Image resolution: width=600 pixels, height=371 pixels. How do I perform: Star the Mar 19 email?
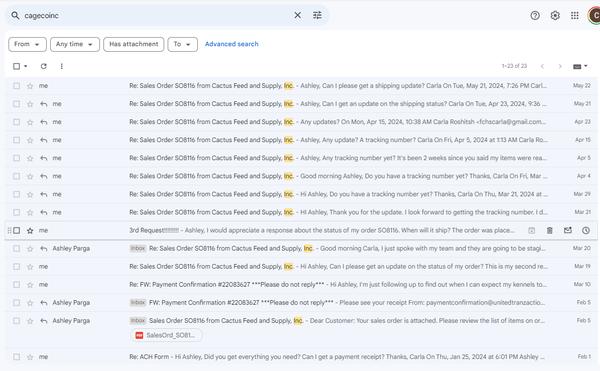point(30,267)
